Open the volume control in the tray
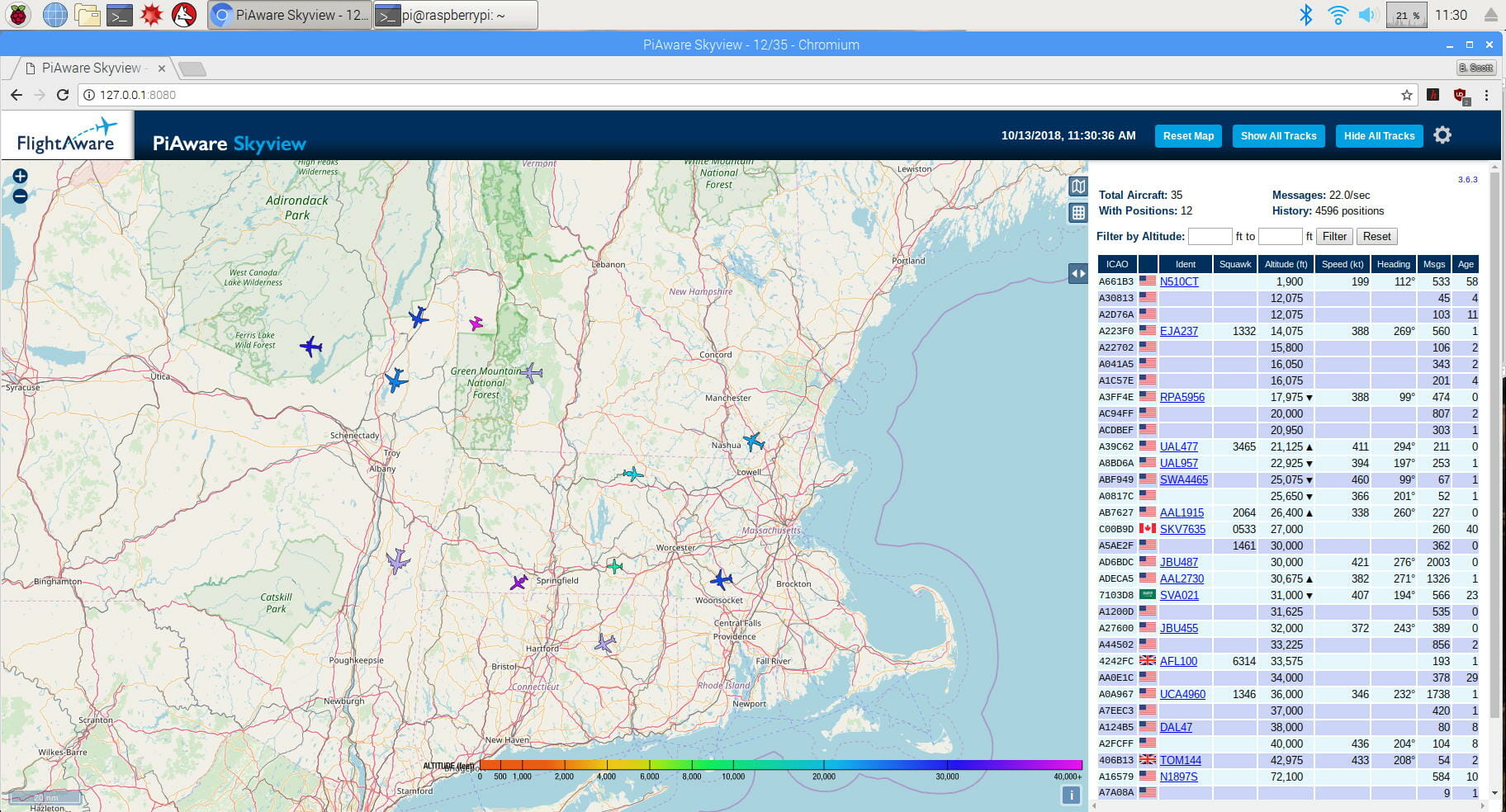The image size is (1506, 812). (1367, 14)
